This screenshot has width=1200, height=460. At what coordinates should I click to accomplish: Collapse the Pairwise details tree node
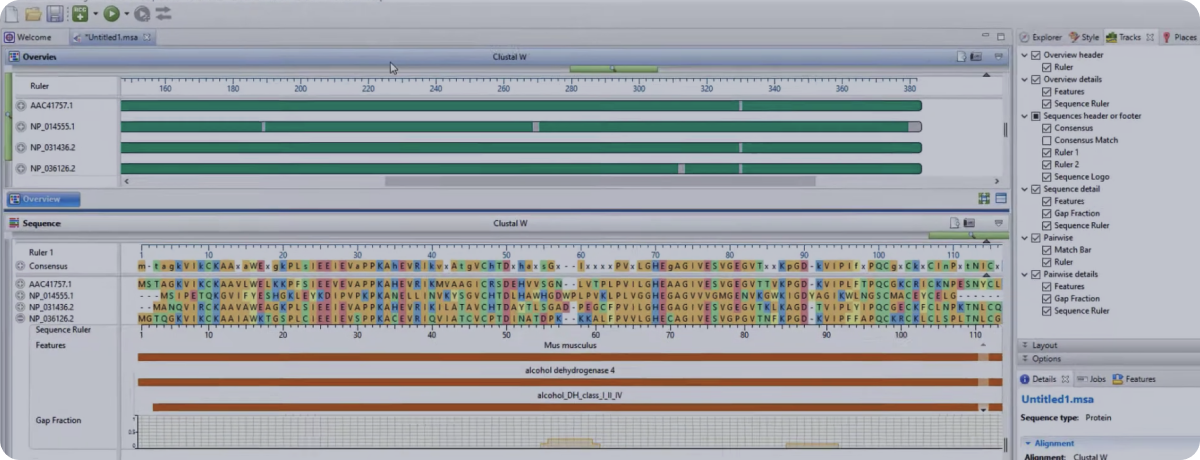[1024, 274]
